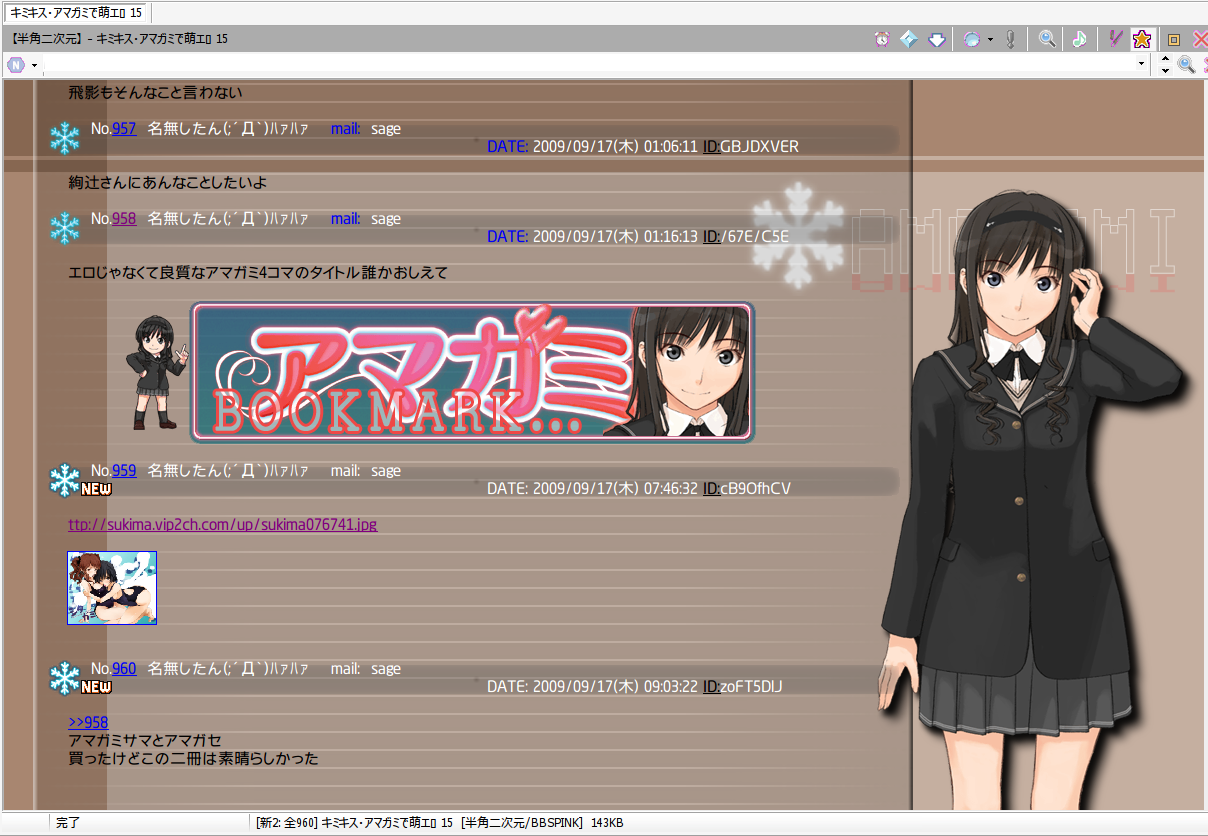Click the snowflake icon beside post 958

click(x=65, y=228)
